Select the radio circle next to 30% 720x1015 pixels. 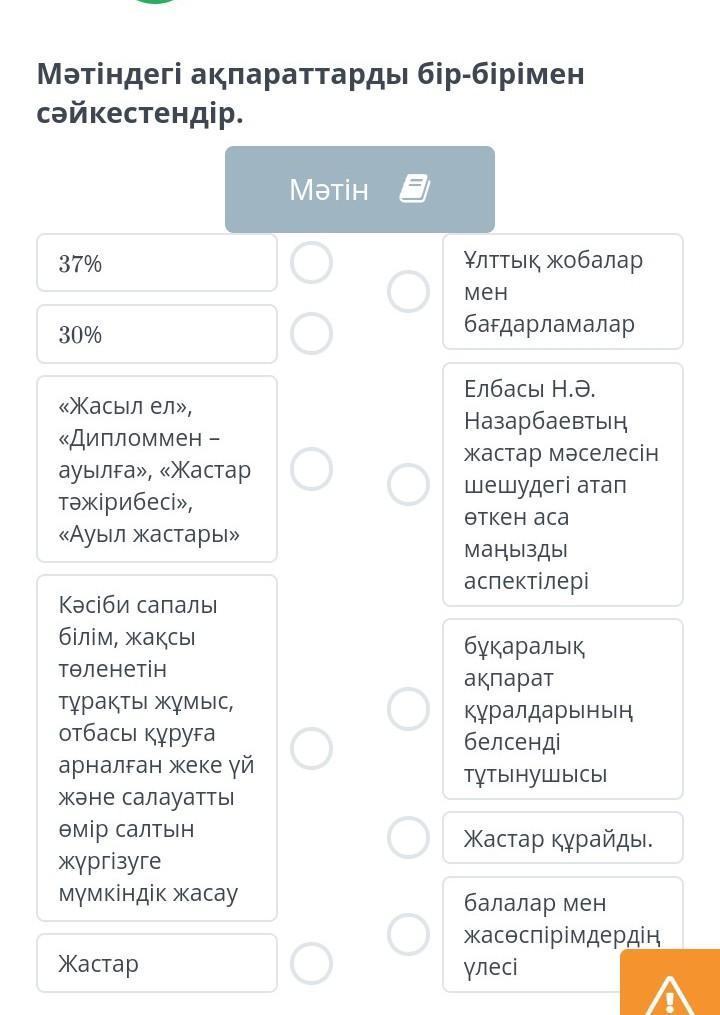[311, 333]
